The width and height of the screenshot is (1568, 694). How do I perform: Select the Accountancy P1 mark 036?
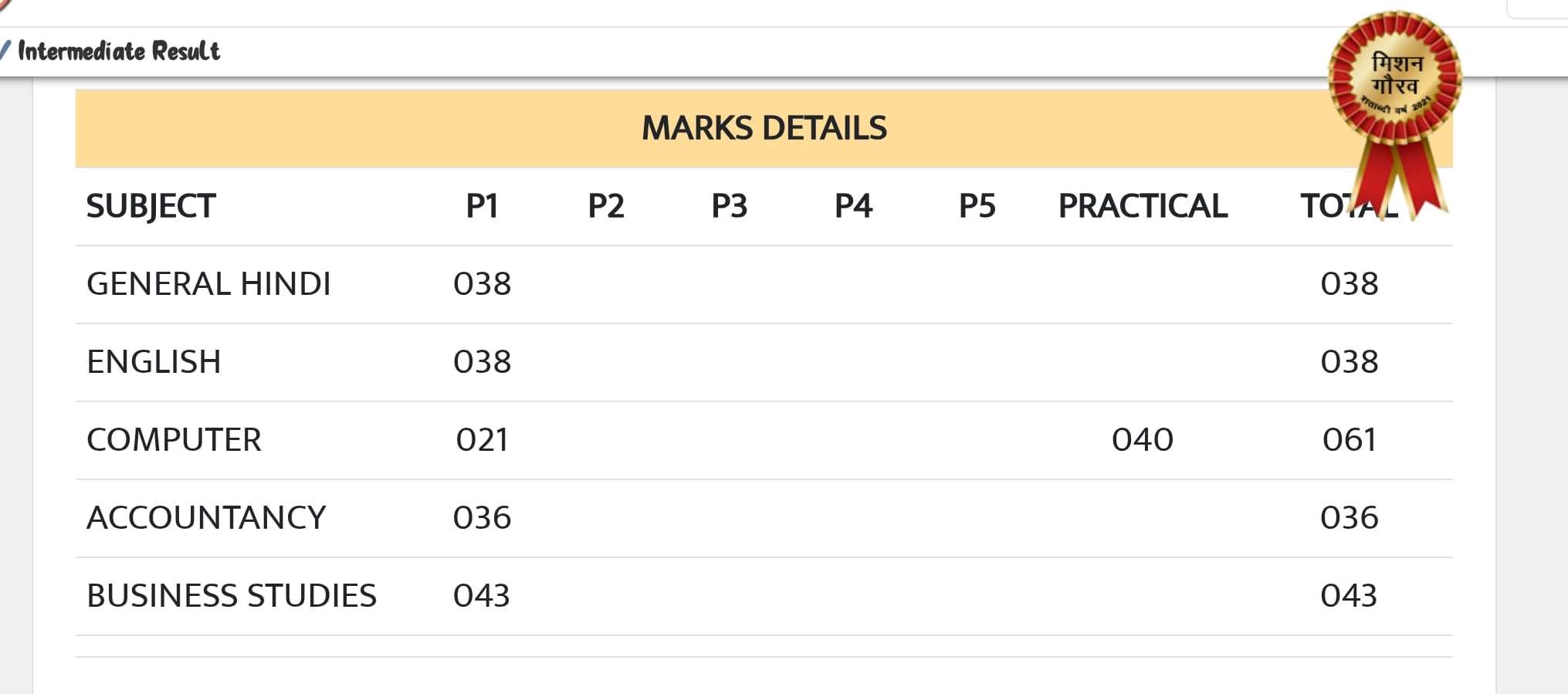point(482,517)
